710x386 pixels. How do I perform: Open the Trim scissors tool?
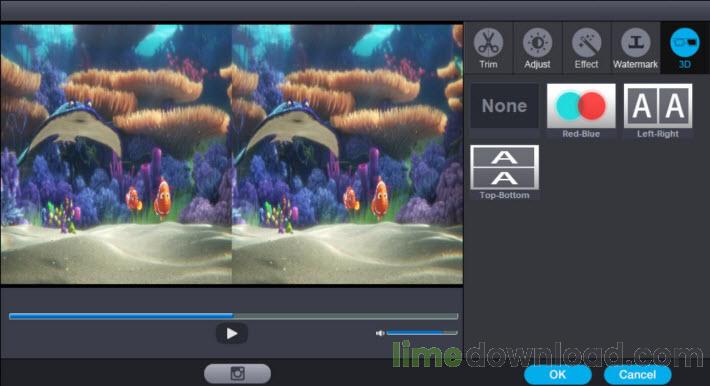point(488,48)
